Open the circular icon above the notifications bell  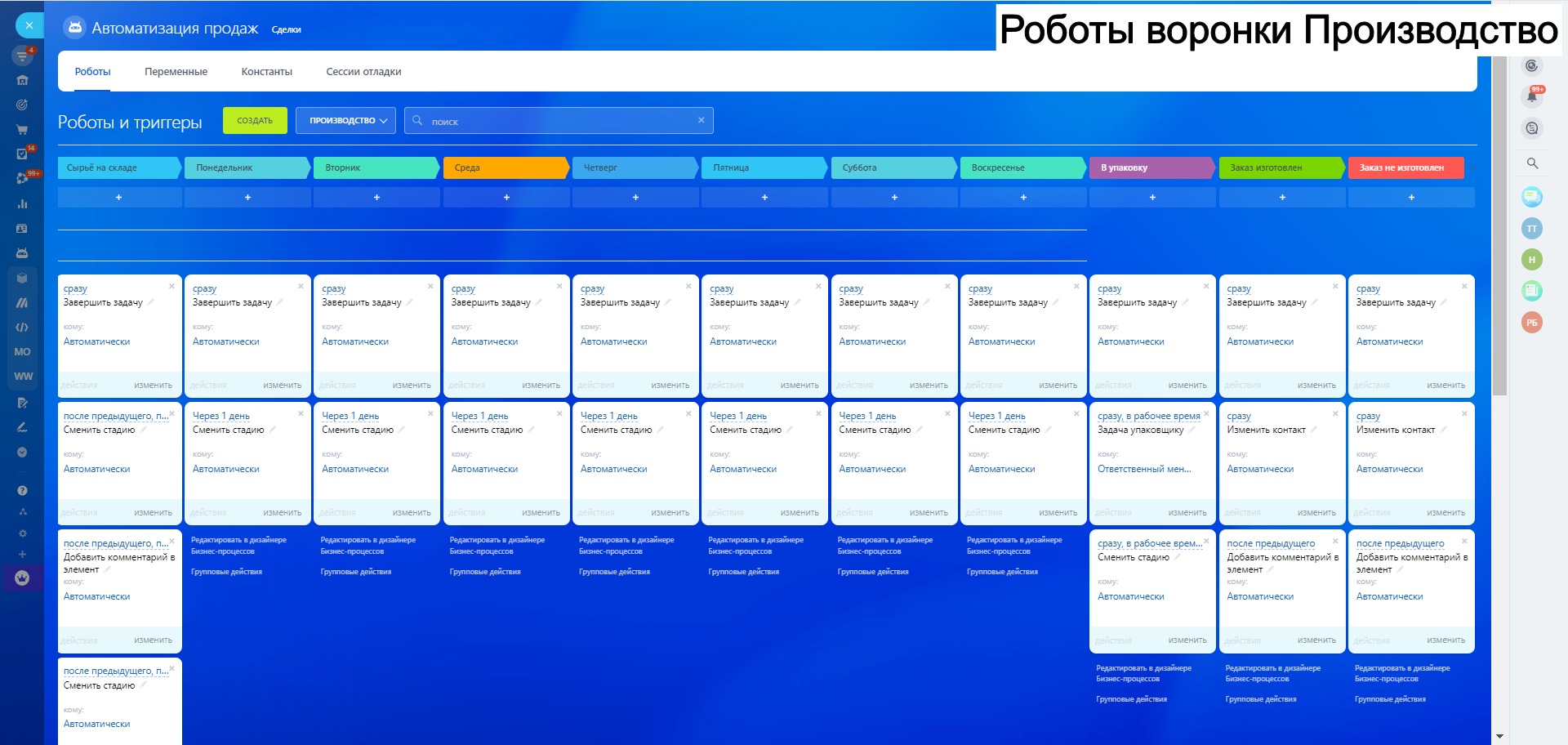click(1532, 65)
